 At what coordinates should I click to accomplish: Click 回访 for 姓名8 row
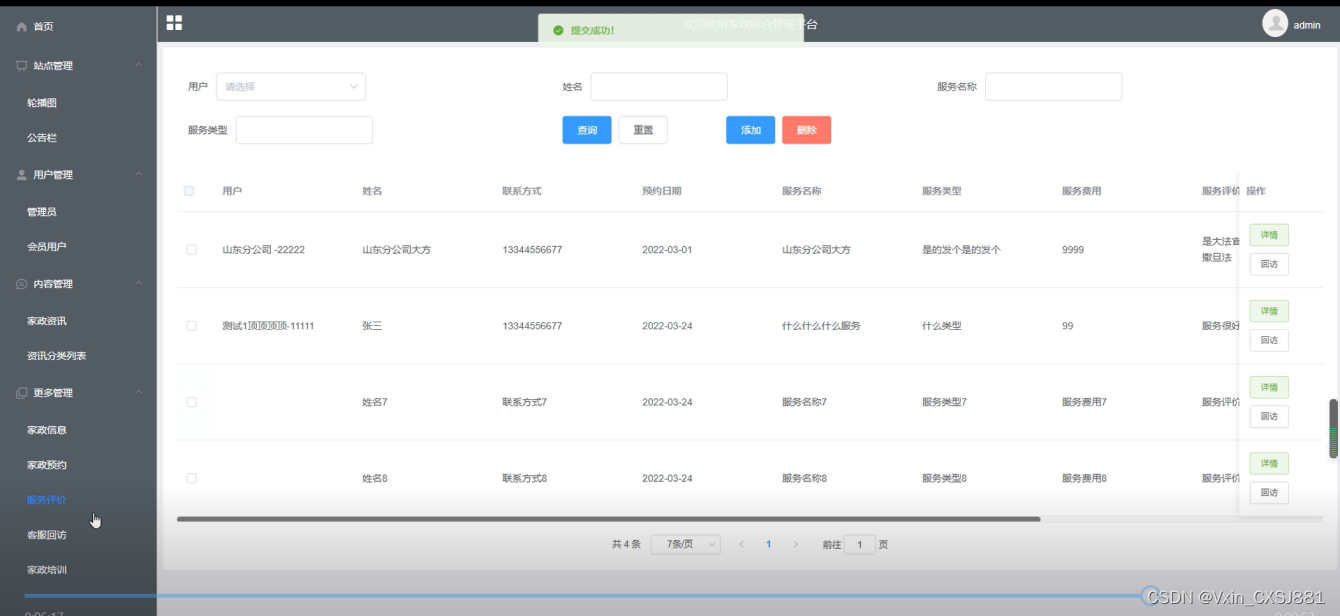pos(1269,492)
